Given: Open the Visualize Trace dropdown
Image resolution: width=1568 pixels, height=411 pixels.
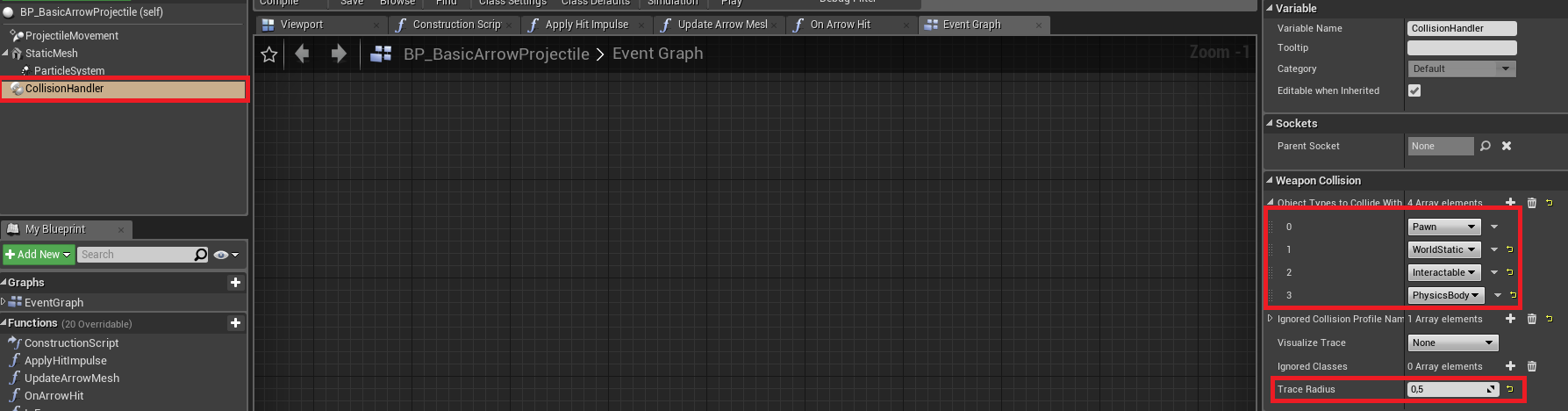Looking at the screenshot, I should point(1453,342).
